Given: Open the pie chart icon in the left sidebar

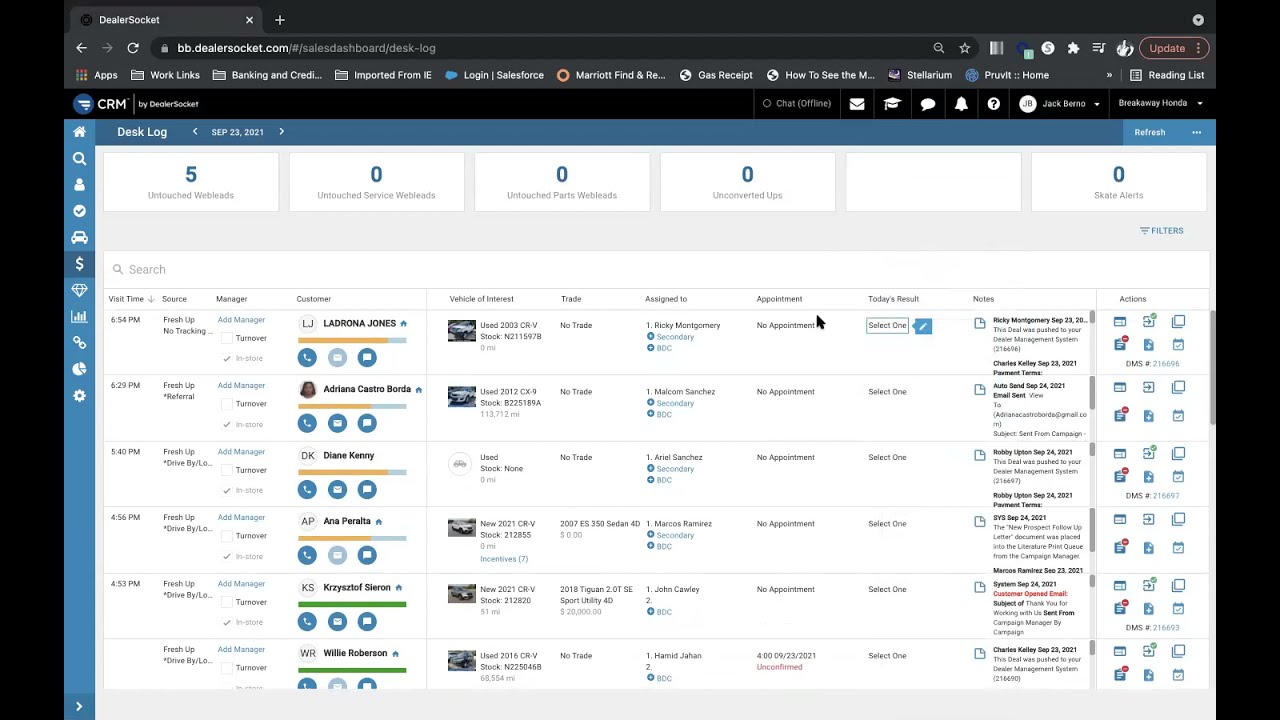Looking at the screenshot, I should pos(79,369).
